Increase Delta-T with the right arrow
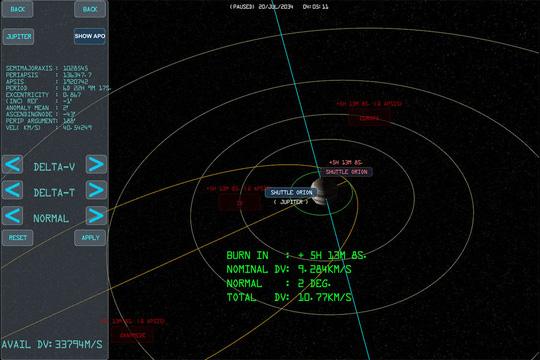Viewport: 540px width, 360px height. 96,190
